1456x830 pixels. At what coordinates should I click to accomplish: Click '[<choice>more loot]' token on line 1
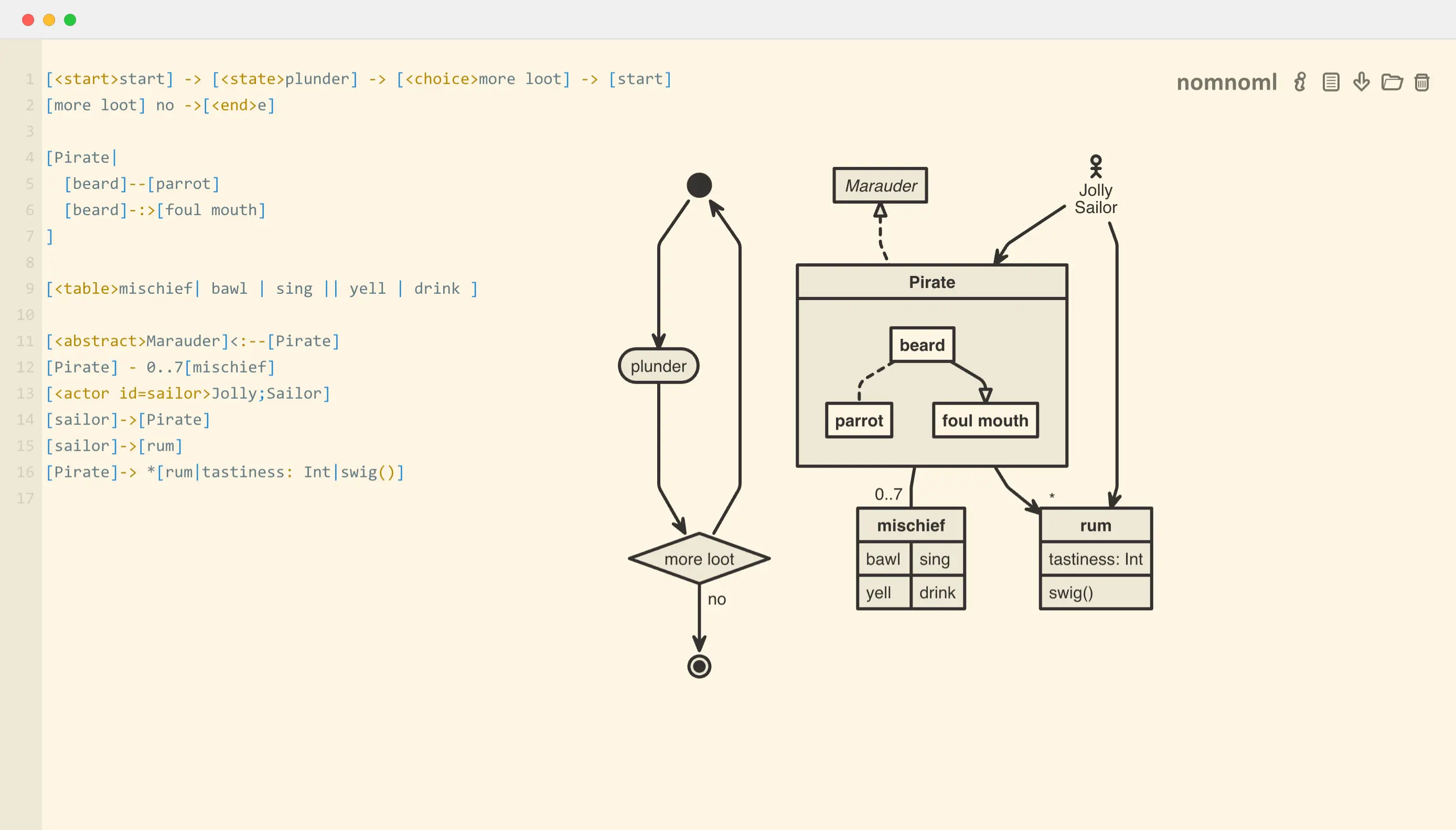(483, 79)
